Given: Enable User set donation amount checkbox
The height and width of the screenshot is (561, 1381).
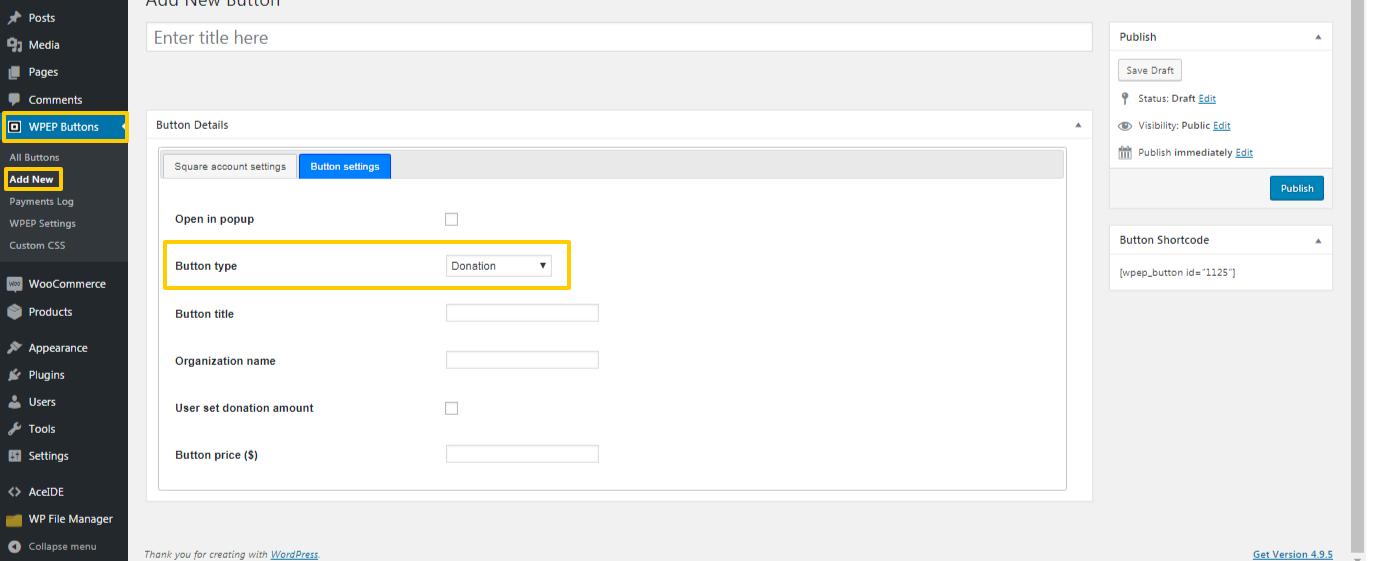Looking at the screenshot, I should 451,408.
